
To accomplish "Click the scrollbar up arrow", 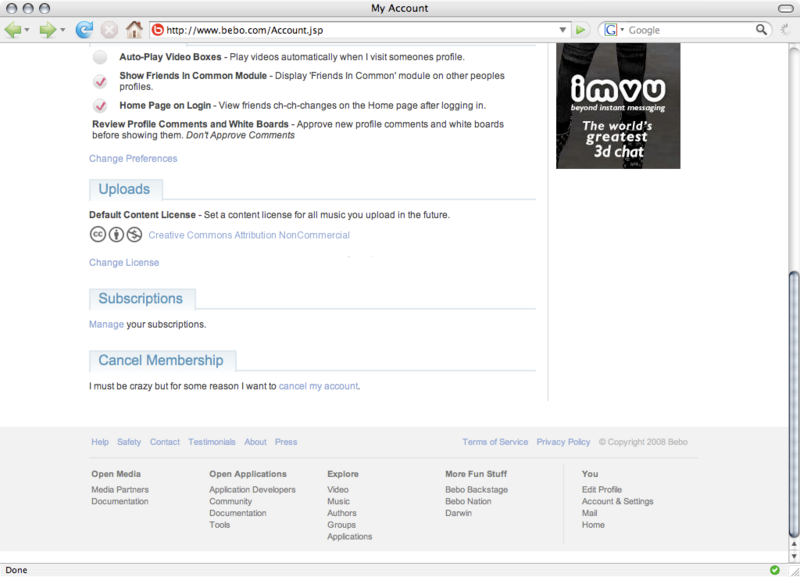I will [x=794, y=544].
